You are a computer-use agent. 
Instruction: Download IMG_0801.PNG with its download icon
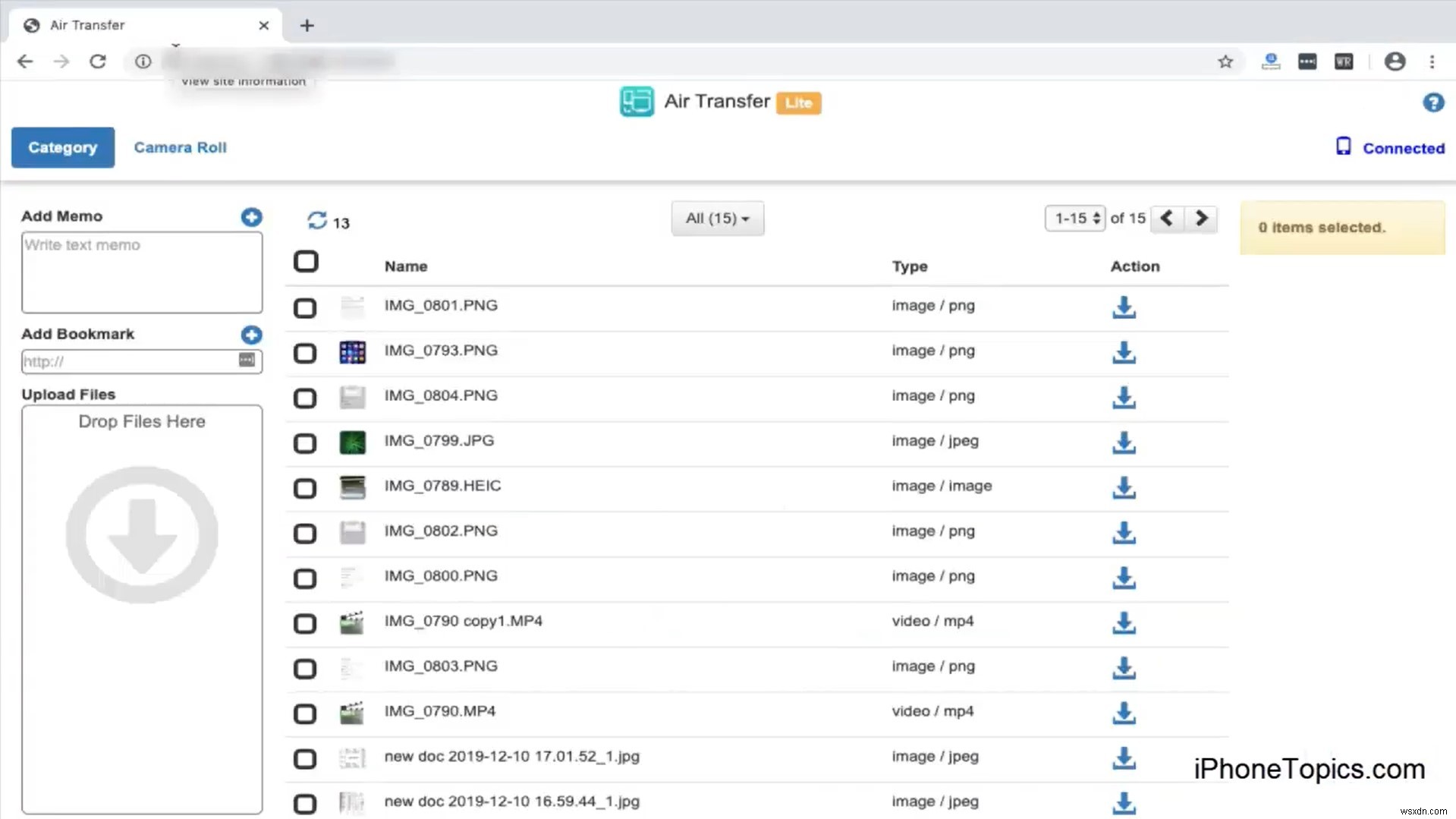1123,308
